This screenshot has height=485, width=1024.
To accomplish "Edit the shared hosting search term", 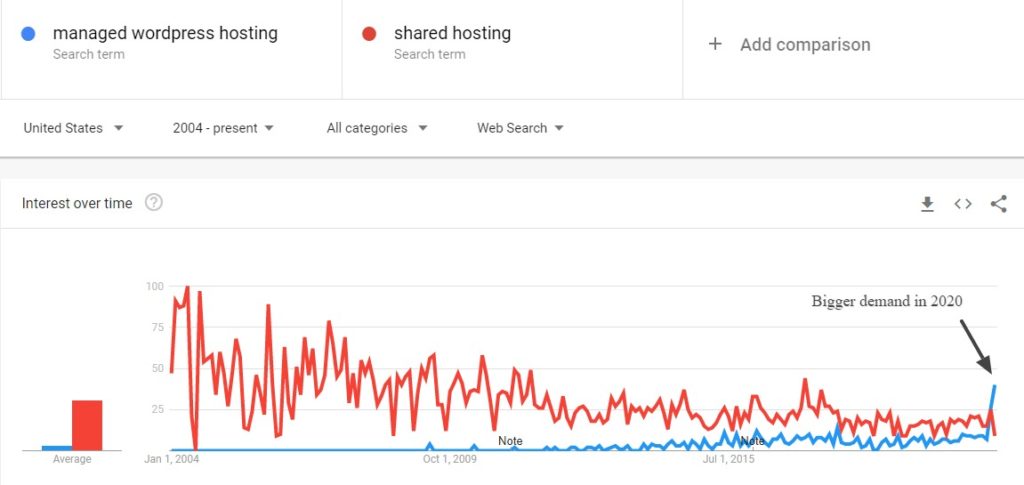I will click(x=453, y=33).
